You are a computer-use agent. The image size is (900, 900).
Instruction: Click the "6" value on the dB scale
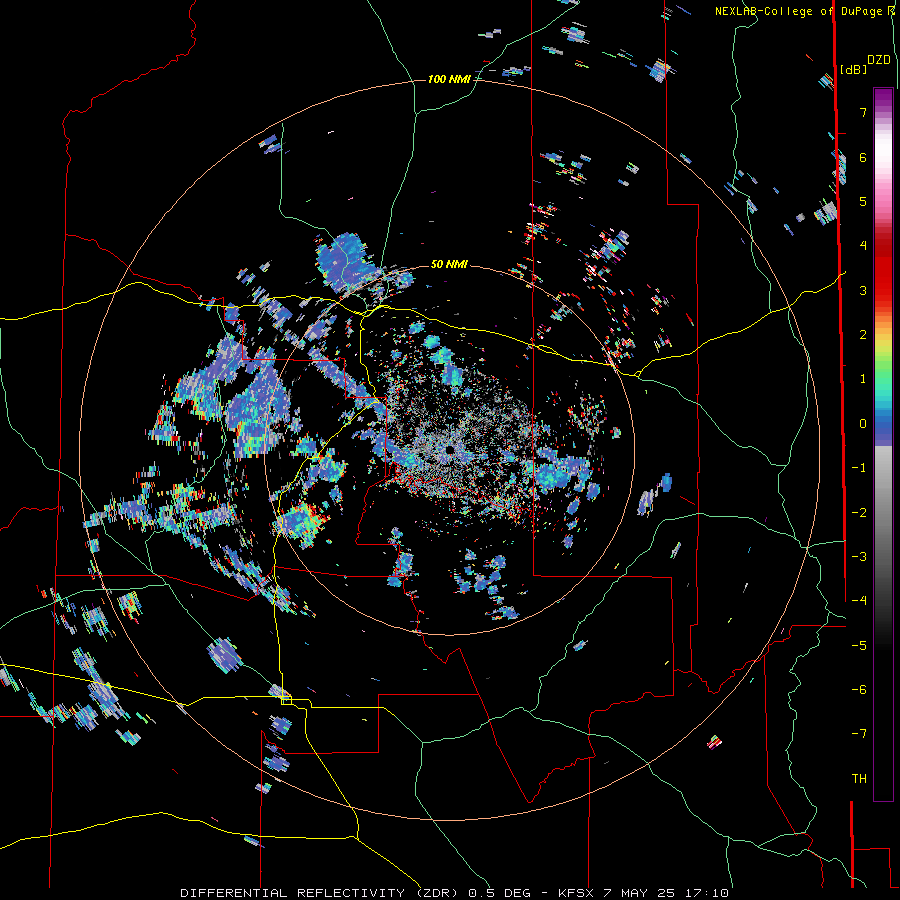(862, 157)
